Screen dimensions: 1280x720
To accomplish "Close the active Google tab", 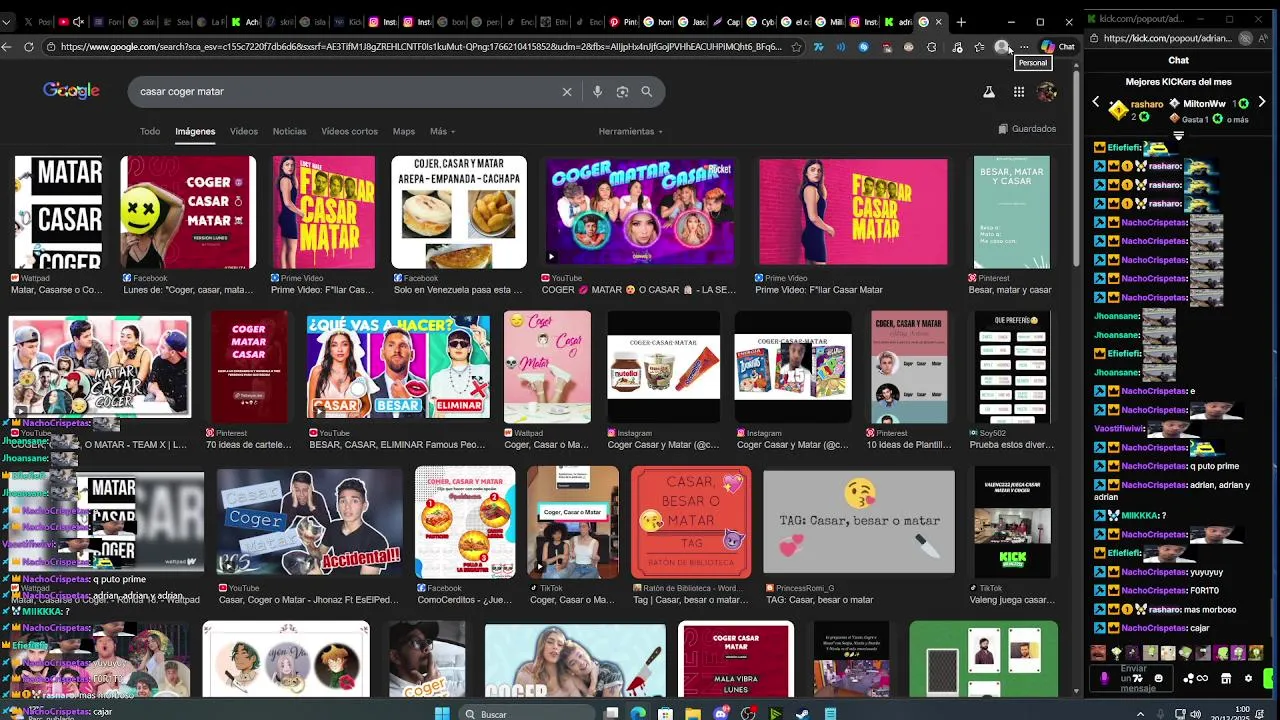I will tap(938, 22).
